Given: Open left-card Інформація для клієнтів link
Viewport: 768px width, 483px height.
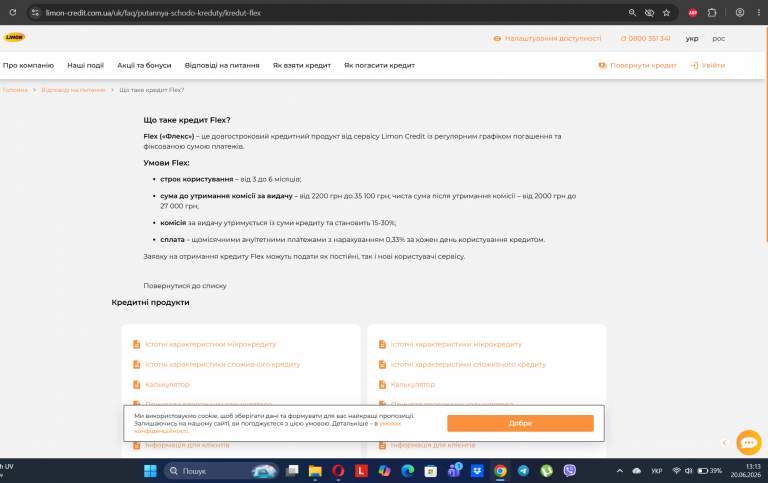Looking at the screenshot, I should click(x=187, y=445).
